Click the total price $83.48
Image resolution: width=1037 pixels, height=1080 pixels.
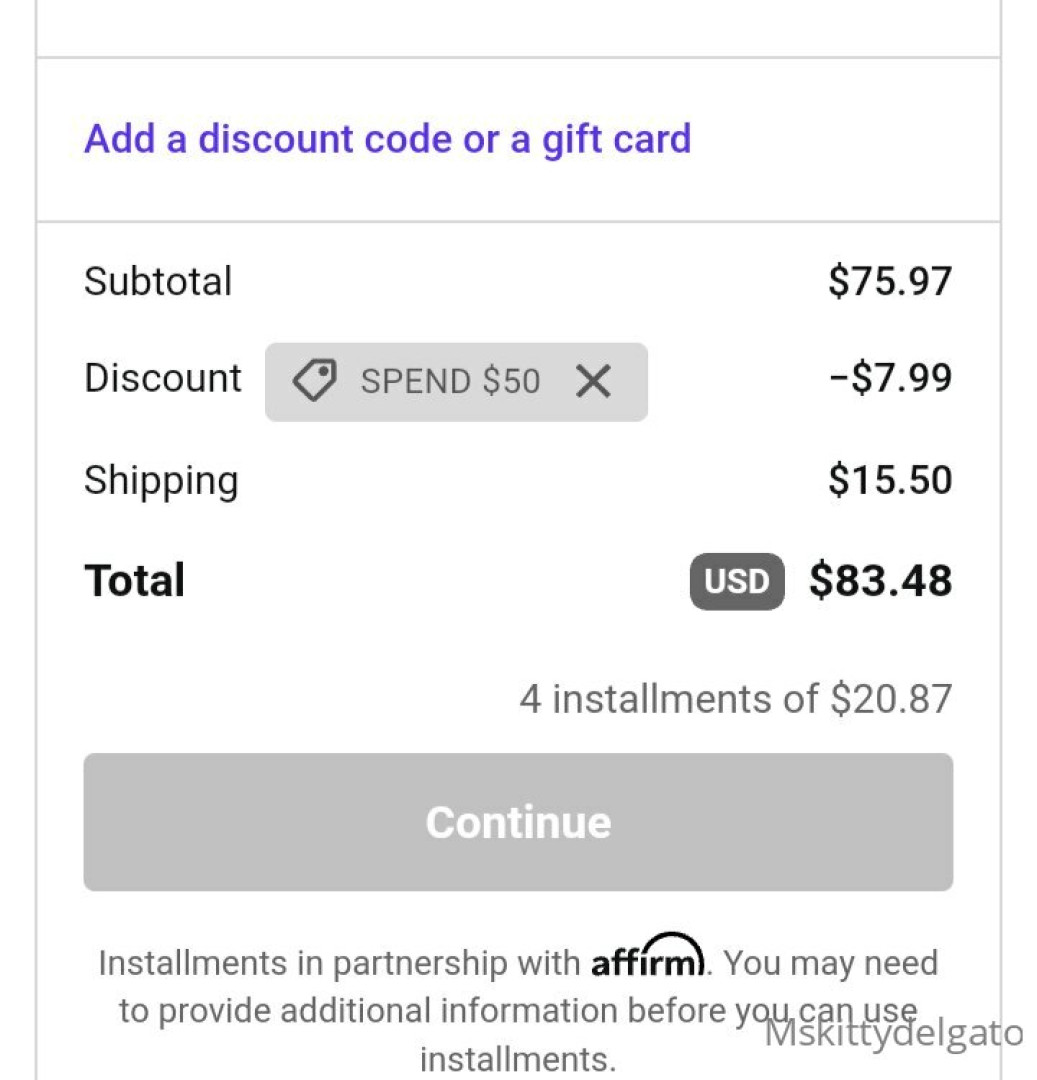pos(880,581)
